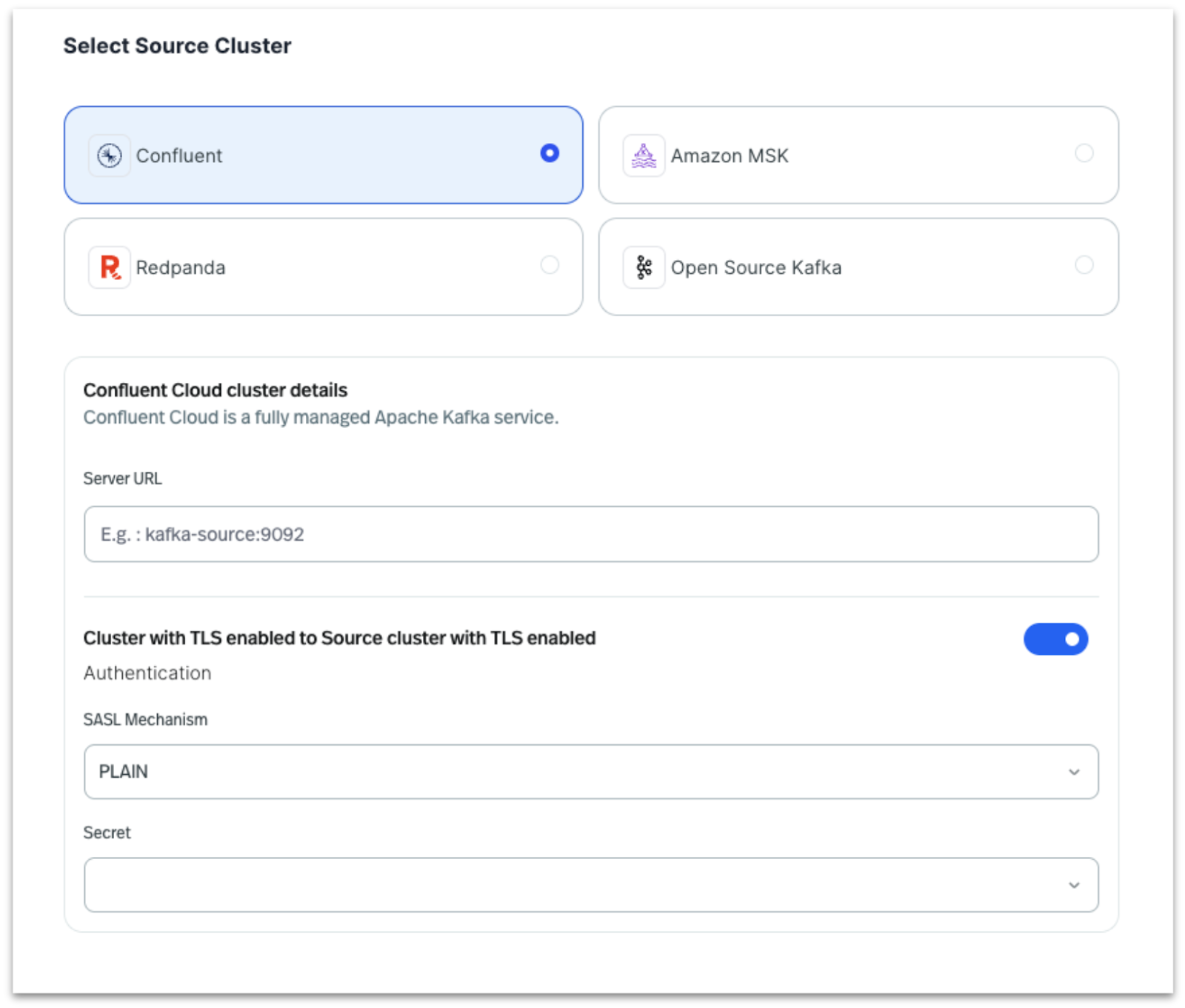
Task: Choose the Redpanda radio button
Action: [x=549, y=265]
